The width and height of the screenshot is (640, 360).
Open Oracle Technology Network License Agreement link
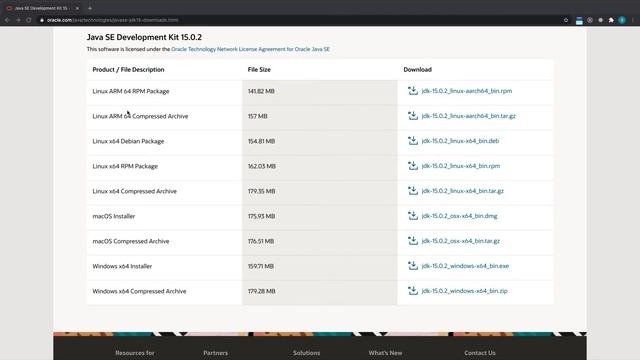click(x=250, y=49)
